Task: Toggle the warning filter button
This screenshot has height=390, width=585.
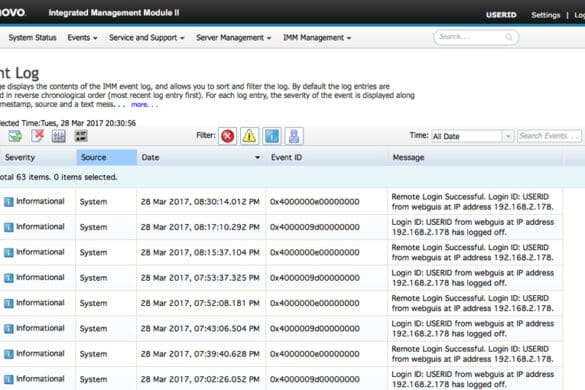Action: point(249,136)
